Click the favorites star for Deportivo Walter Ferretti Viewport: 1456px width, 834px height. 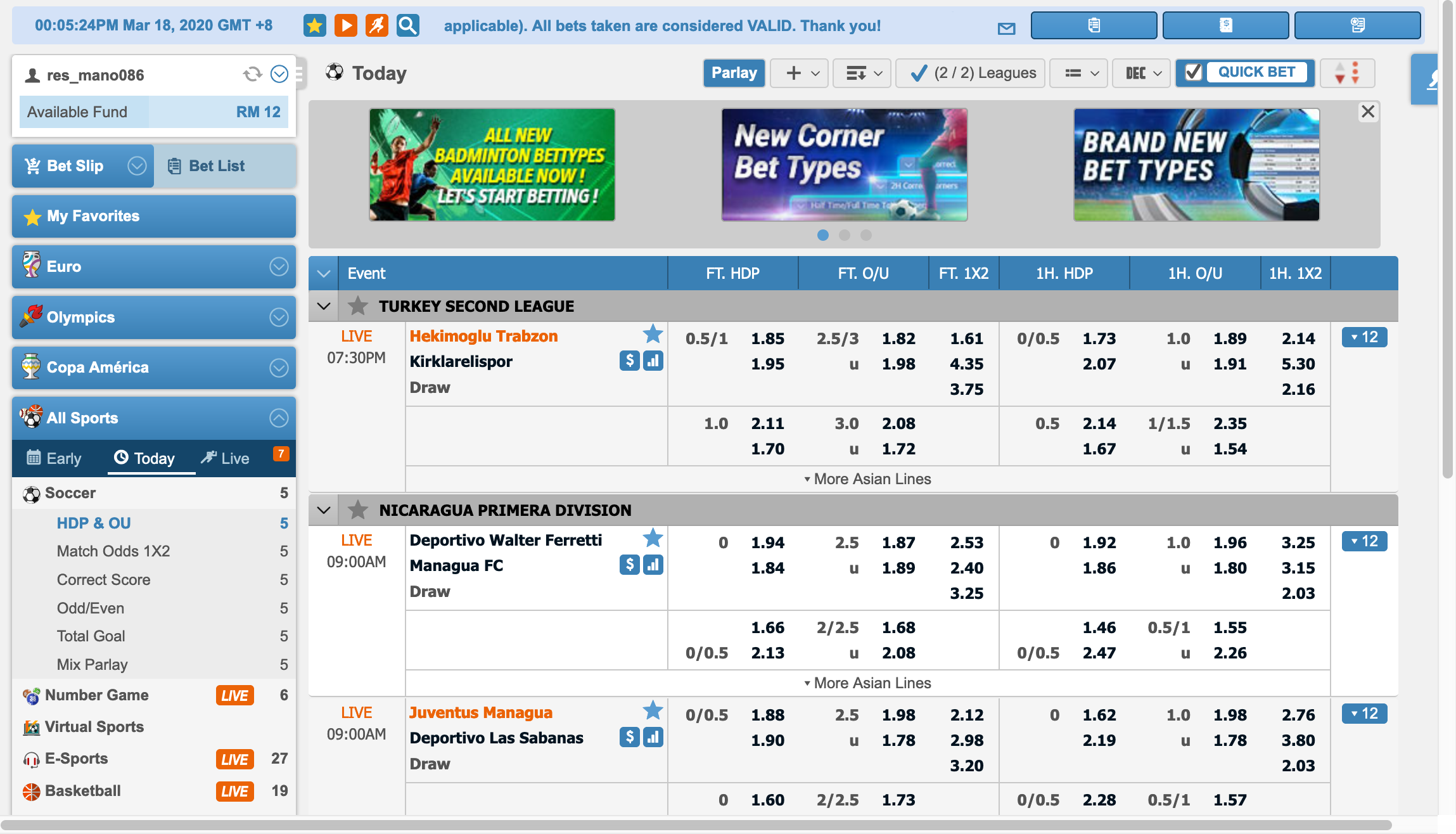tap(653, 539)
